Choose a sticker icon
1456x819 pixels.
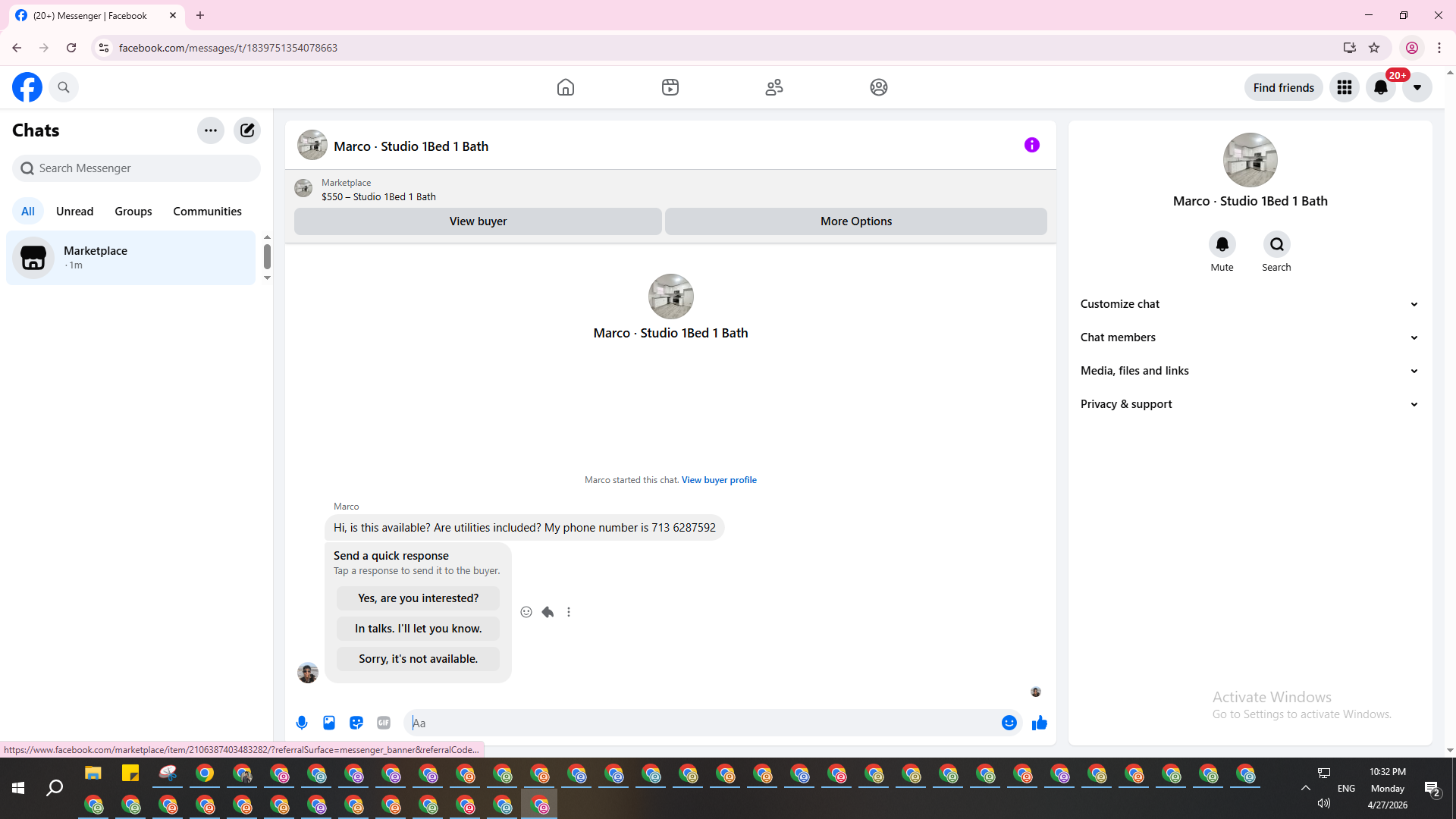[356, 723]
